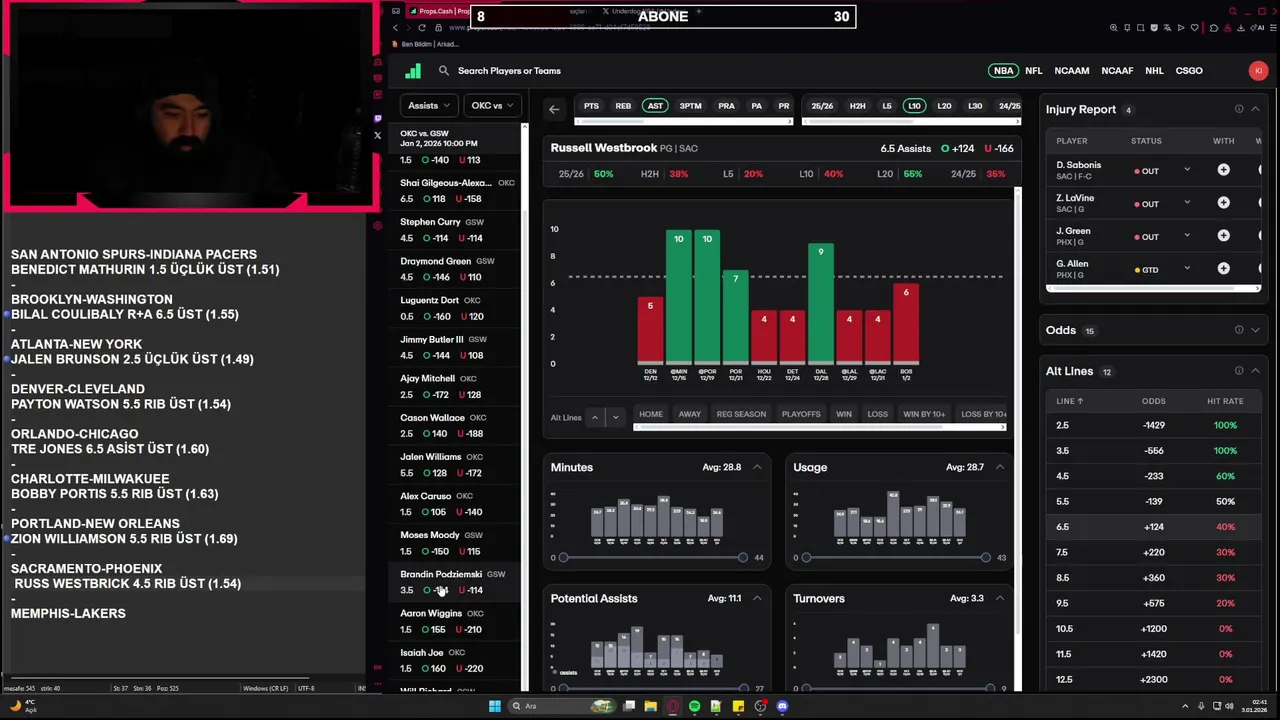Collapse the Usage chart card
1280x720 pixels.
[999, 467]
